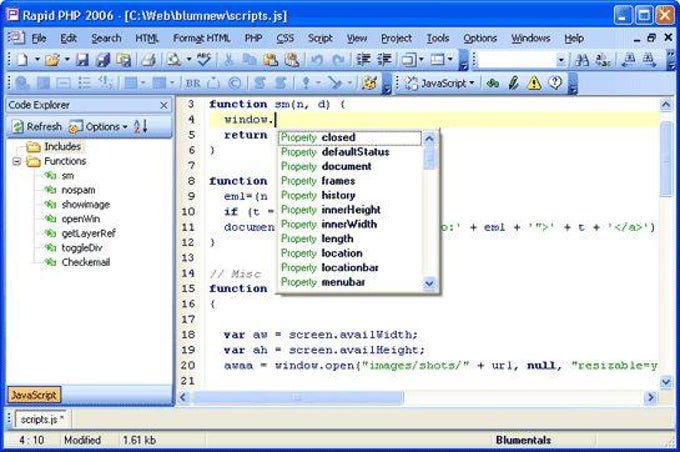Click the editor vertical scrollbar down arrow
The height and width of the screenshot is (452, 680).
pos(666,382)
